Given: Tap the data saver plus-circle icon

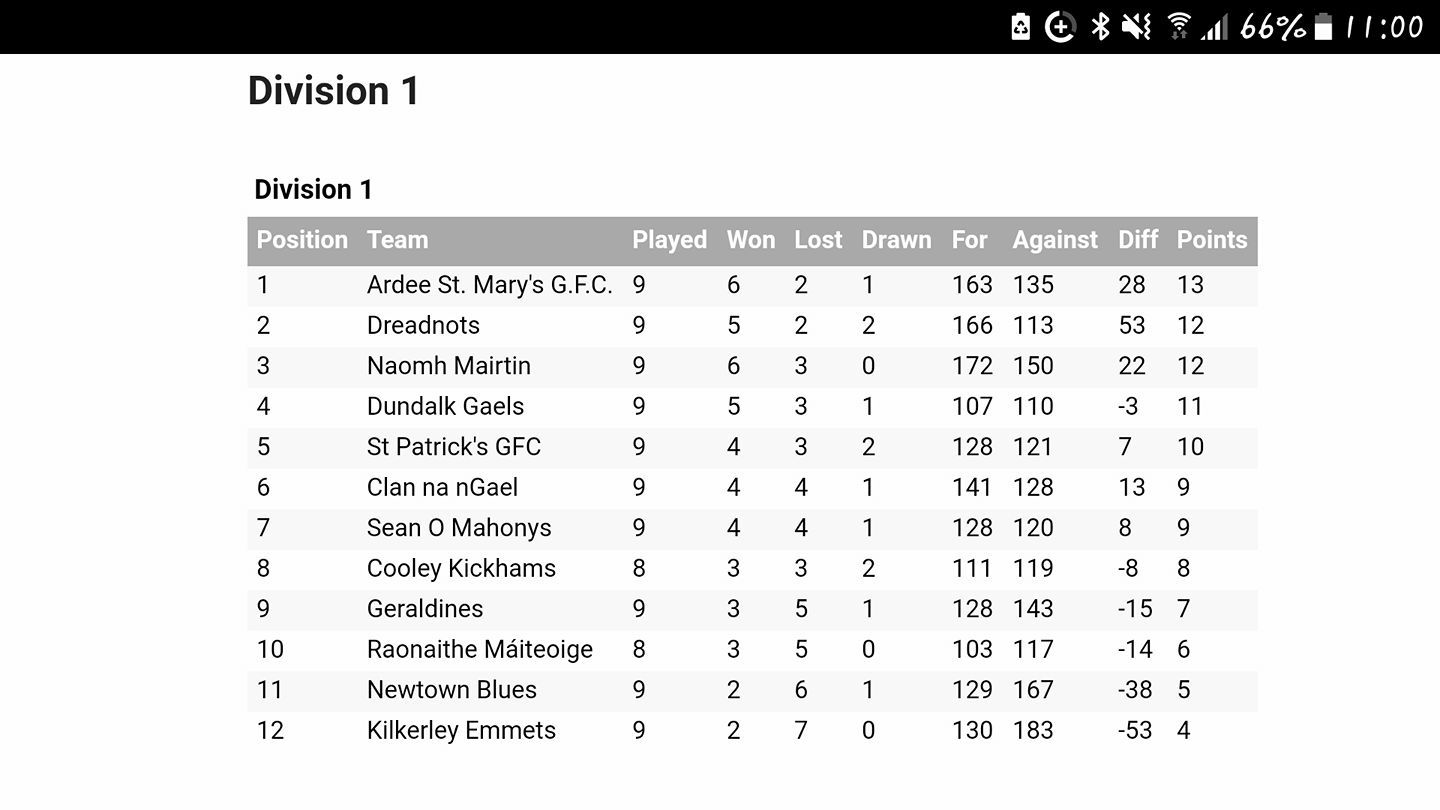Looking at the screenshot, I should click(1060, 27).
